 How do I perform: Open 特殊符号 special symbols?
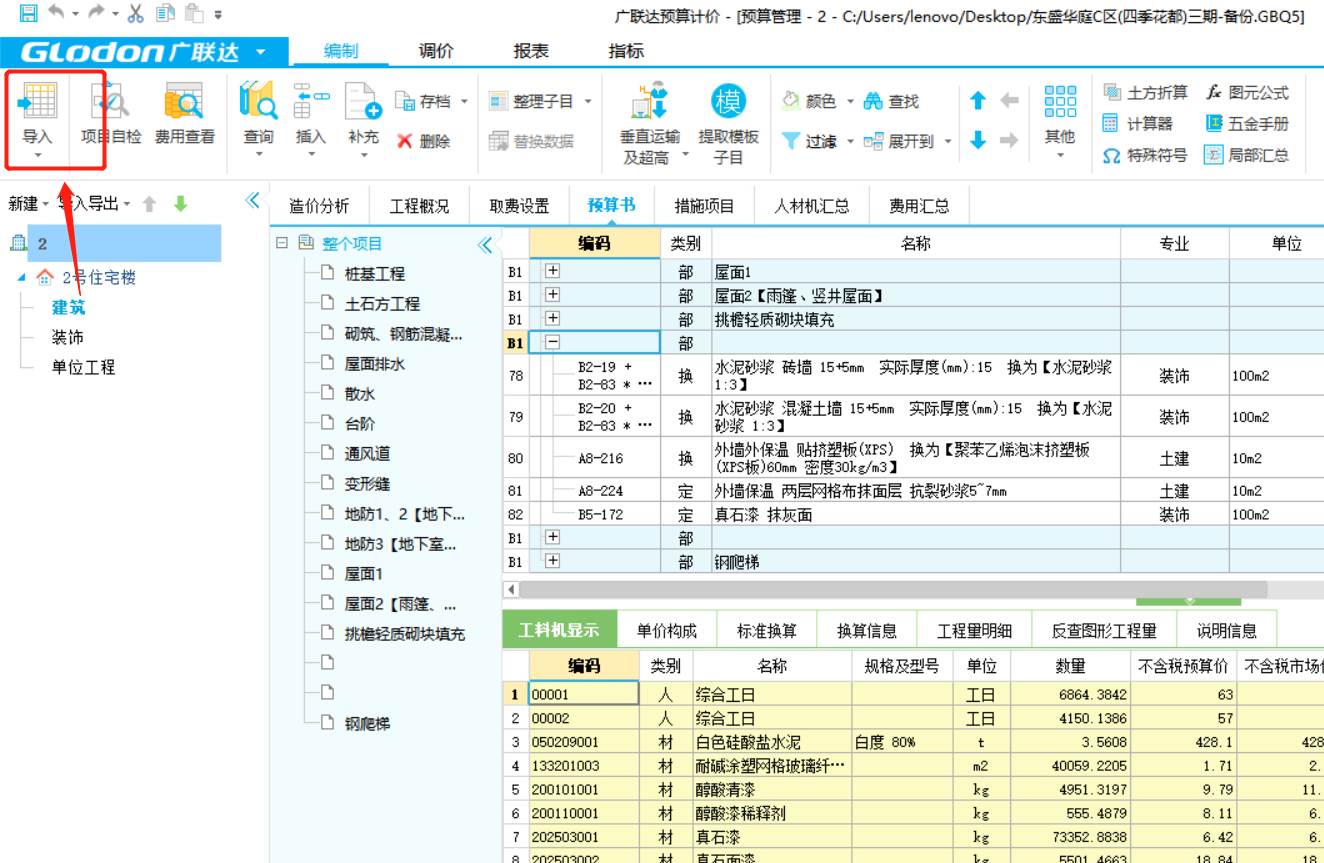[x=1145, y=156]
